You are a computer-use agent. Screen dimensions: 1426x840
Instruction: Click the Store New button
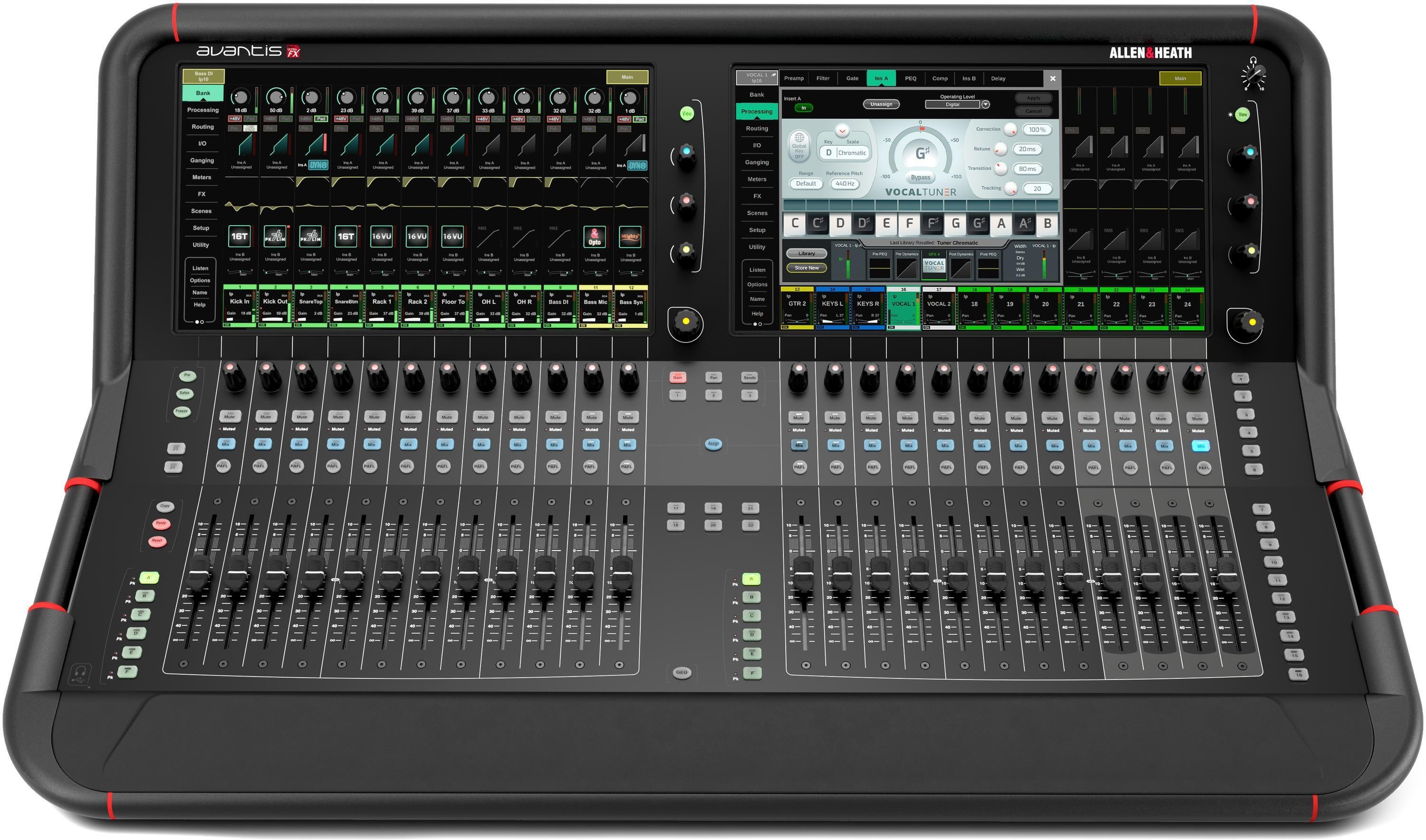point(807,268)
